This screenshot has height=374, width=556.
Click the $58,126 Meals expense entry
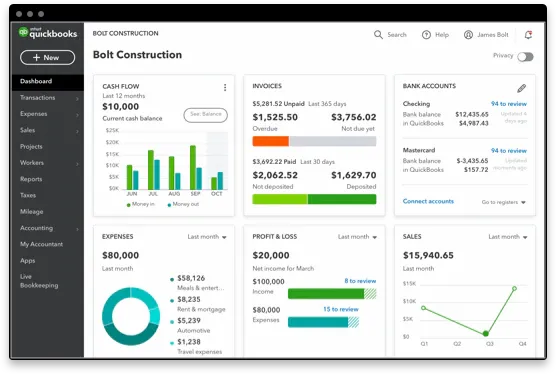click(x=198, y=283)
